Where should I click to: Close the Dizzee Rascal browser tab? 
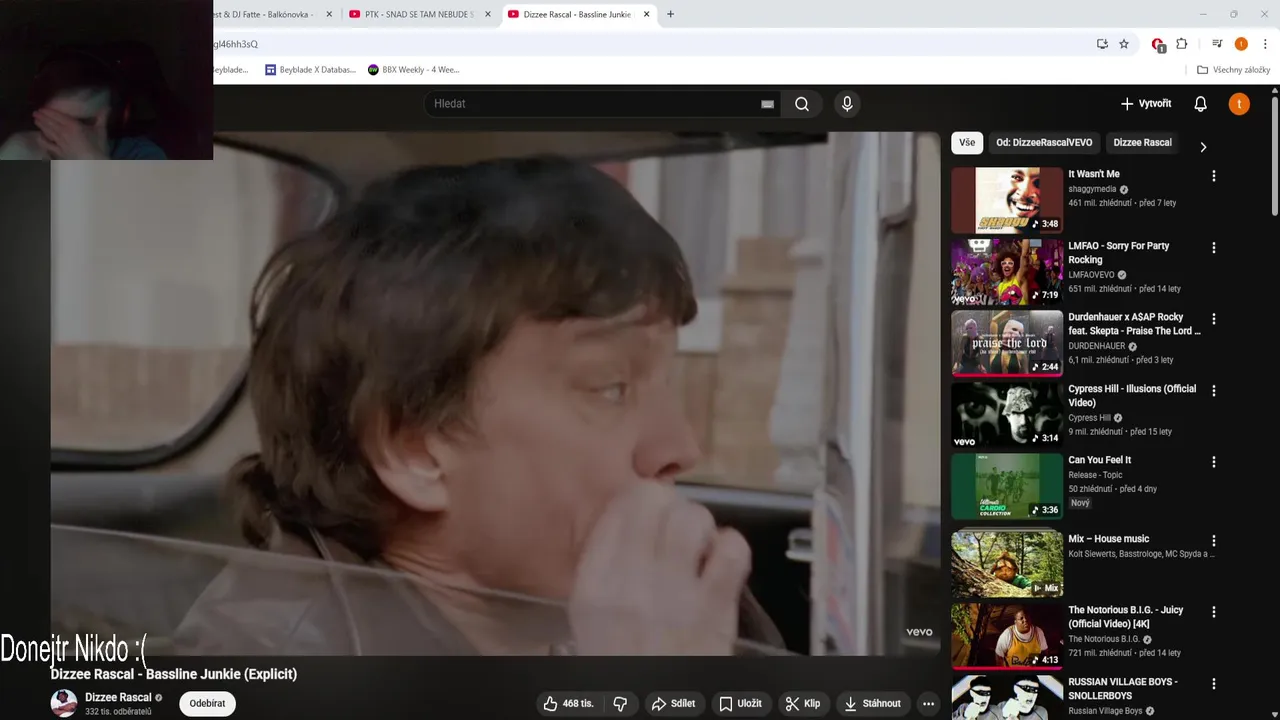tap(647, 14)
